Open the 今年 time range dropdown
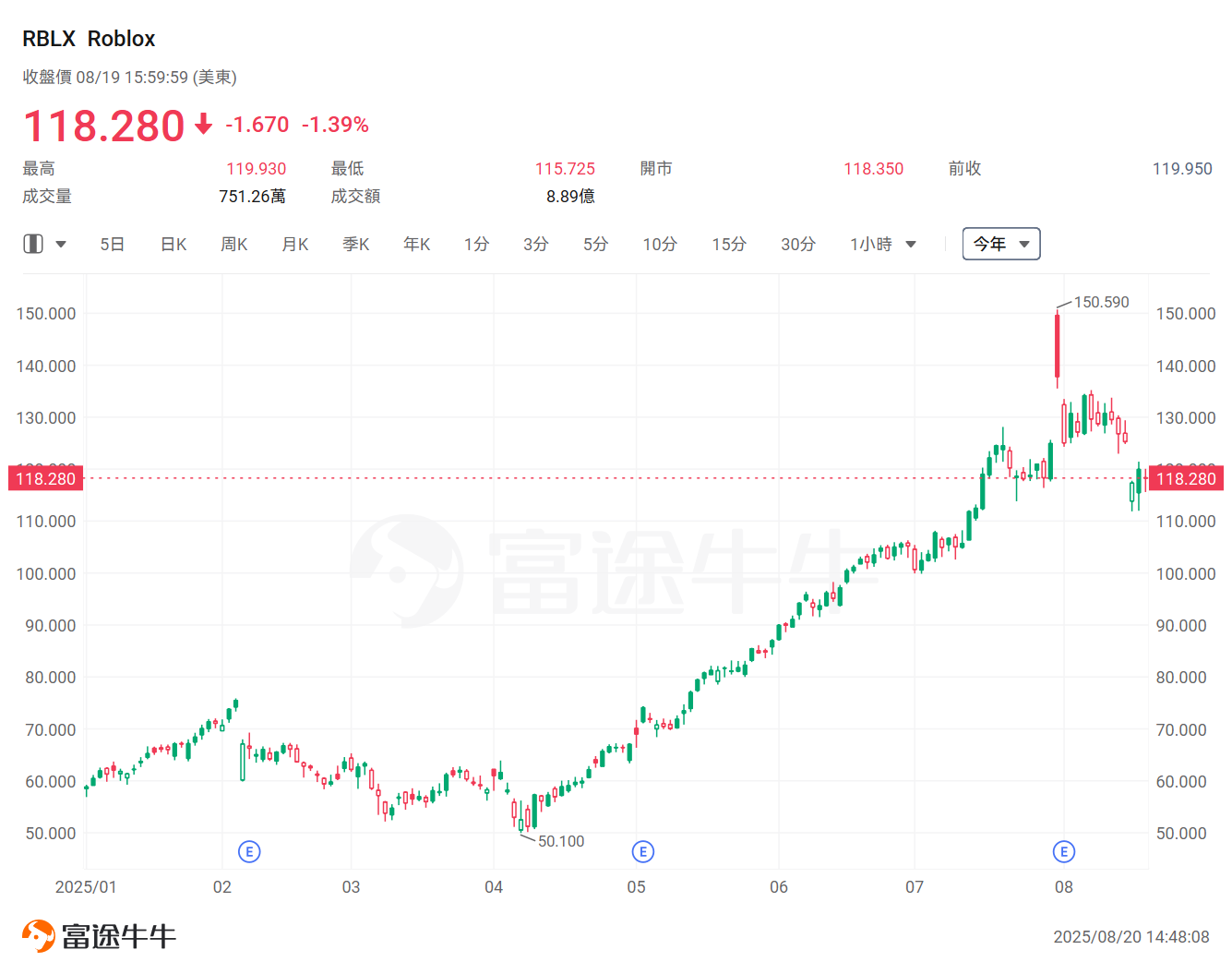This screenshot has height=974, width=1232. [x=1001, y=244]
